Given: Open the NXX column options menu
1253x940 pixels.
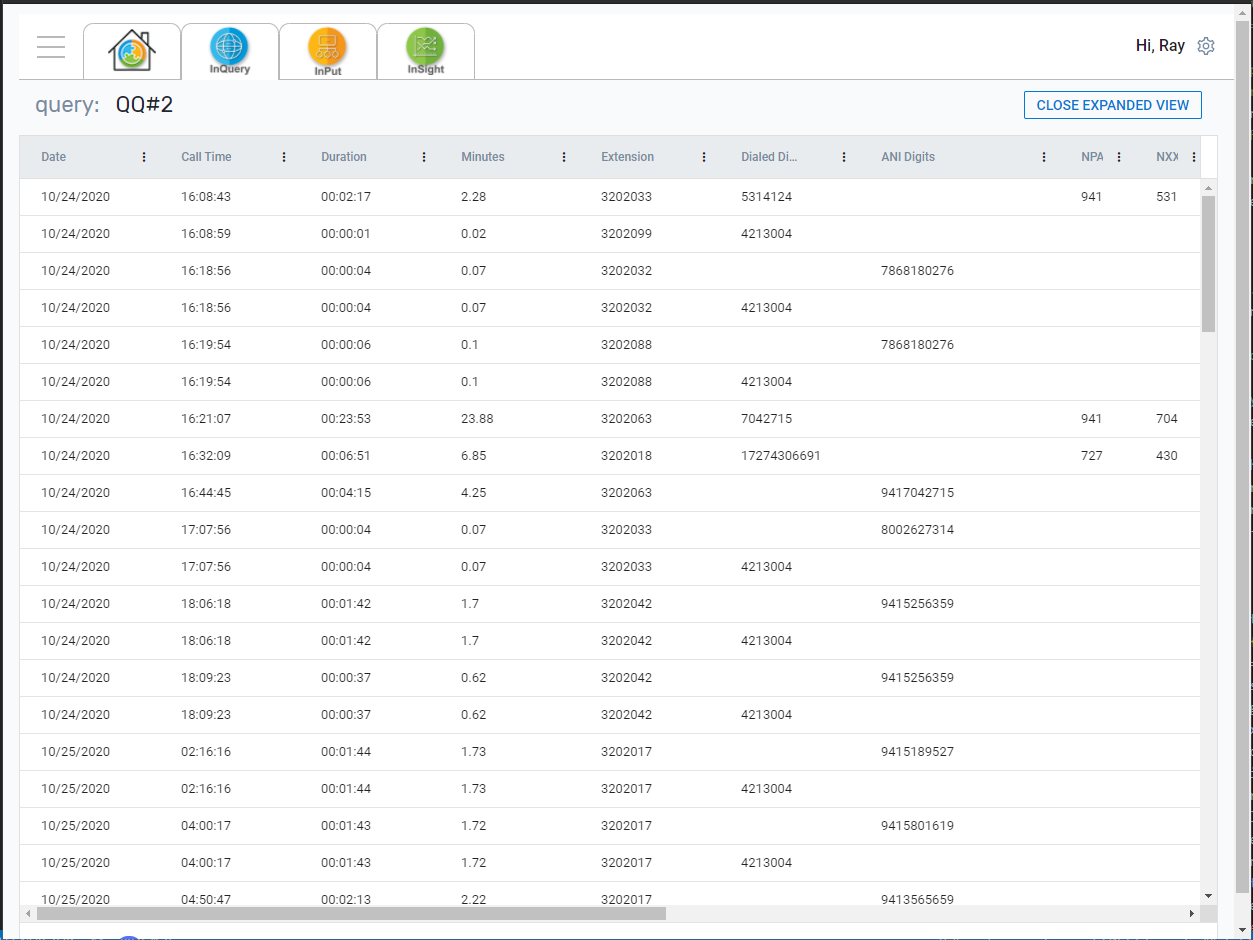Looking at the screenshot, I should (x=1194, y=157).
